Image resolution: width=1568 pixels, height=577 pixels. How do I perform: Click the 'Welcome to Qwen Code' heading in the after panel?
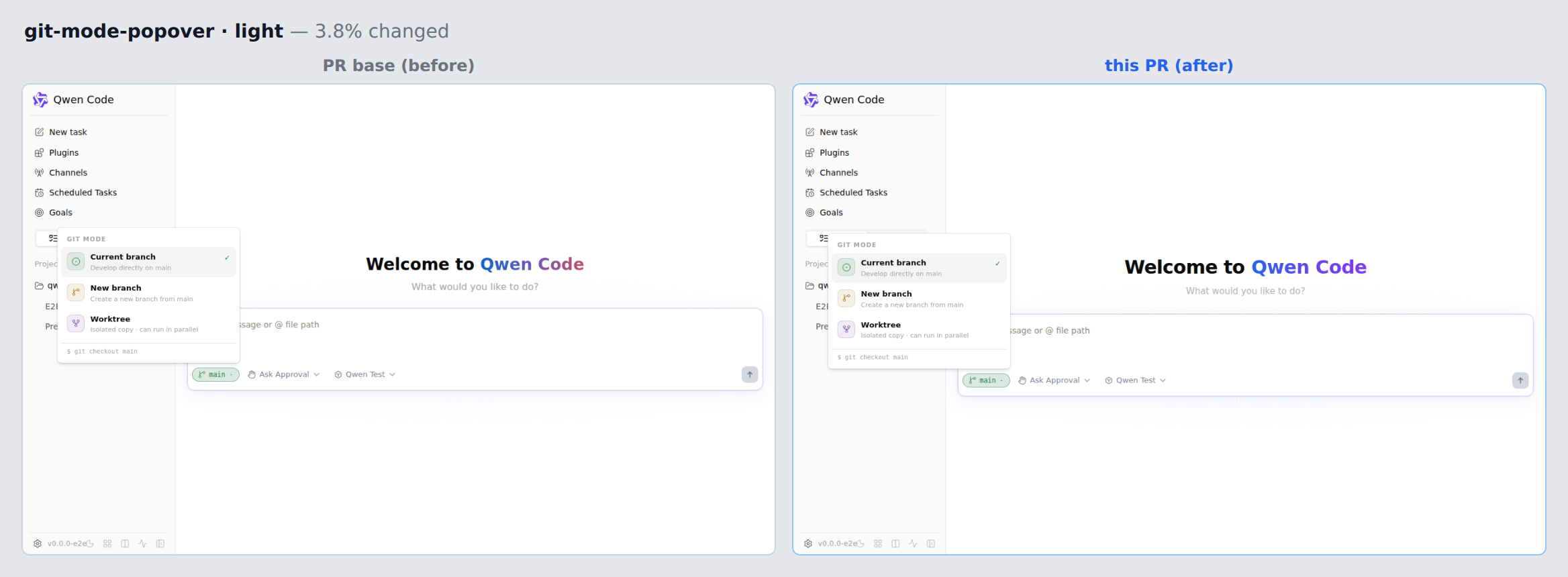tap(1245, 267)
